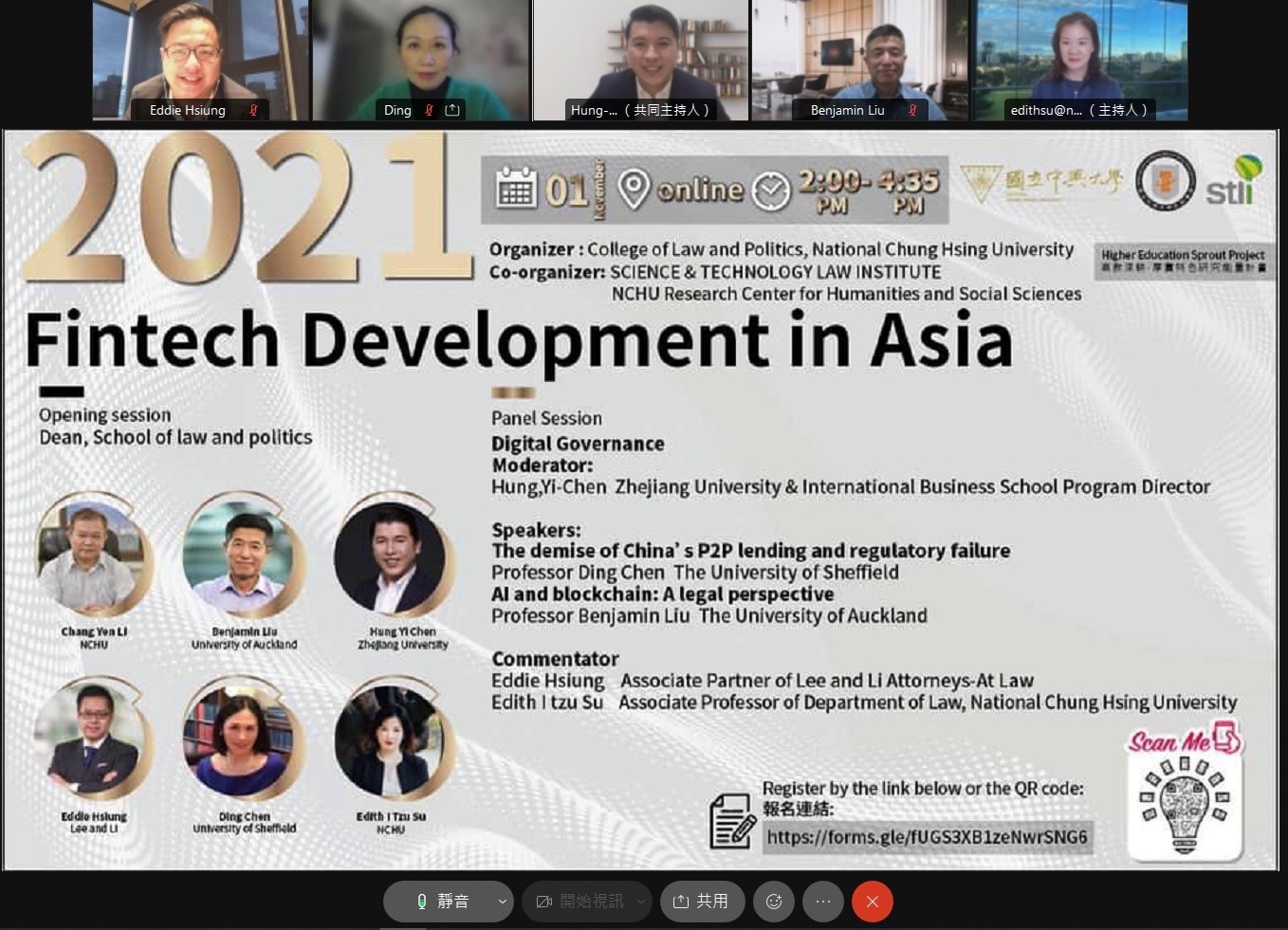
Task: Click the Hung-... (共同主持人) name label
Action: (640, 110)
